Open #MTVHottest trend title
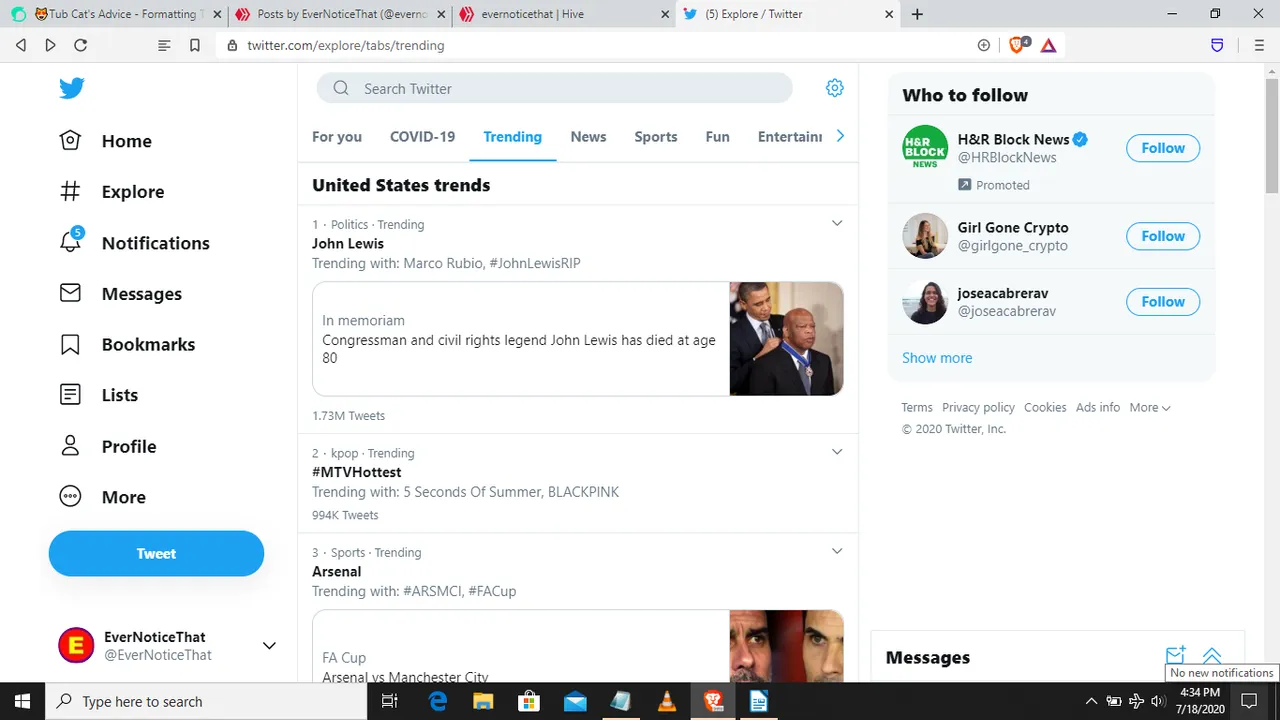The width and height of the screenshot is (1280, 720). coord(356,472)
